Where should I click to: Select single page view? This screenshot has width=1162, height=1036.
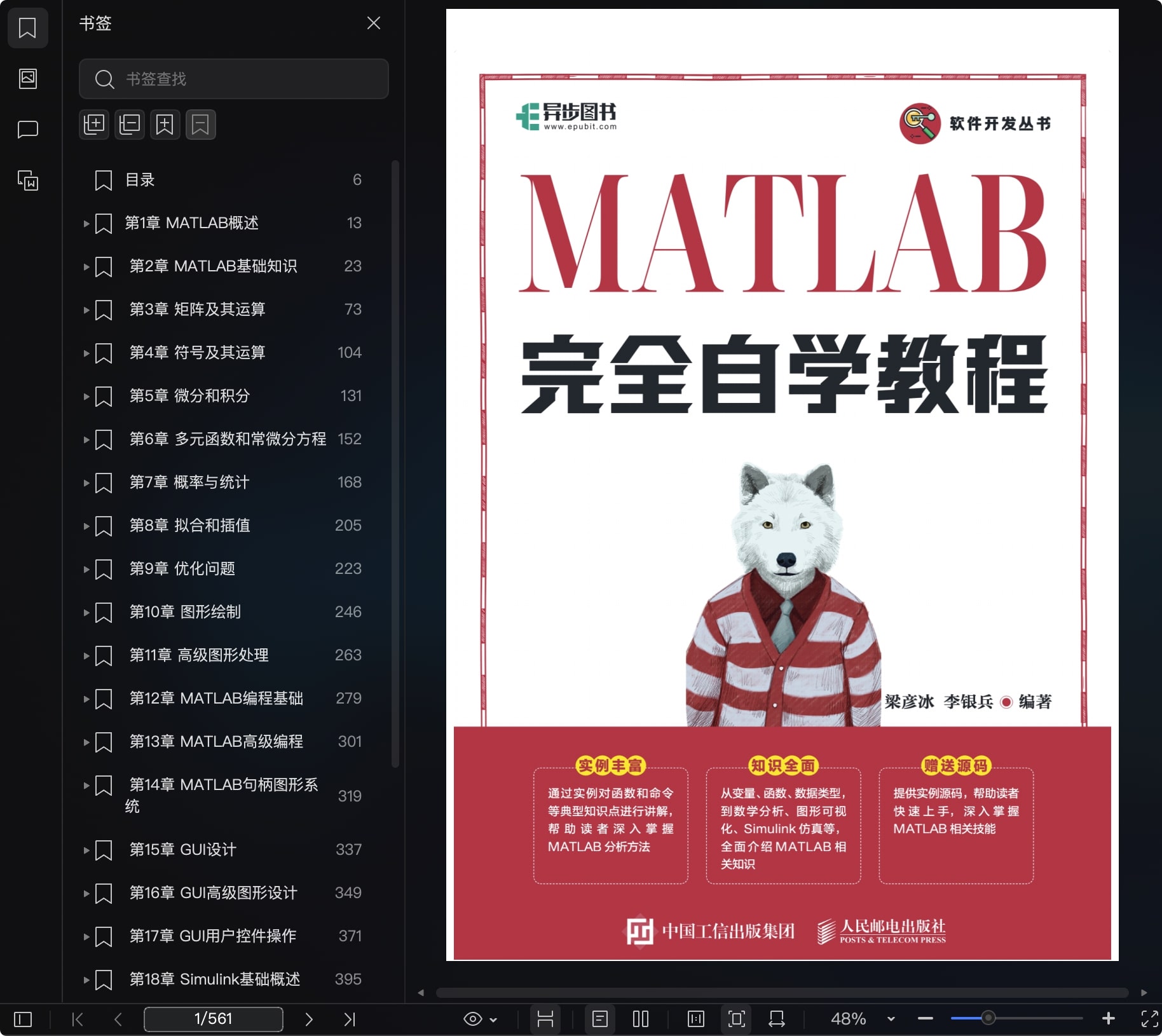coord(600,1019)
